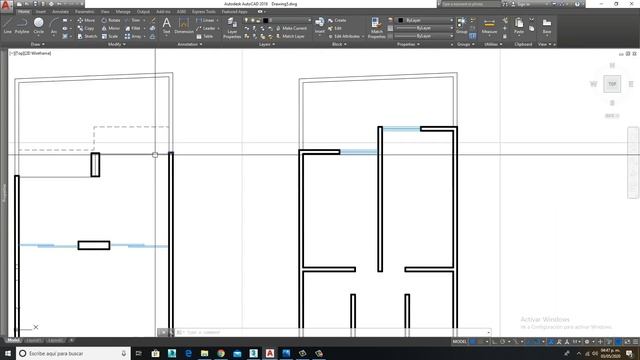Screen dimensions: 640x360
Task: Click Linear dimension button
Action: [x=205, y=20]
